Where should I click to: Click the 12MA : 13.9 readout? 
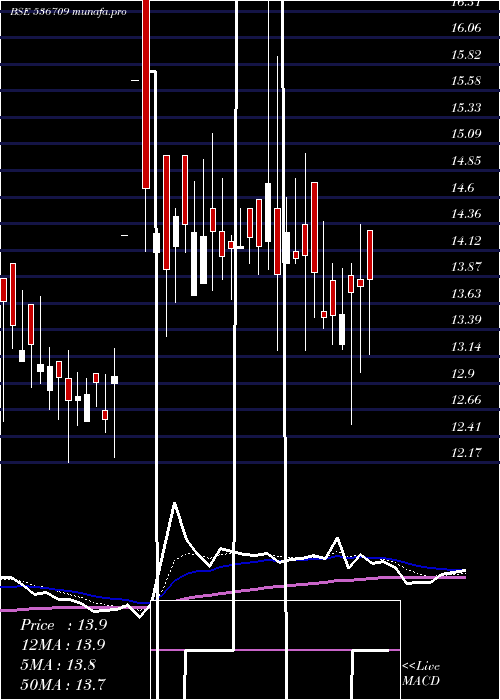point(63,645)
